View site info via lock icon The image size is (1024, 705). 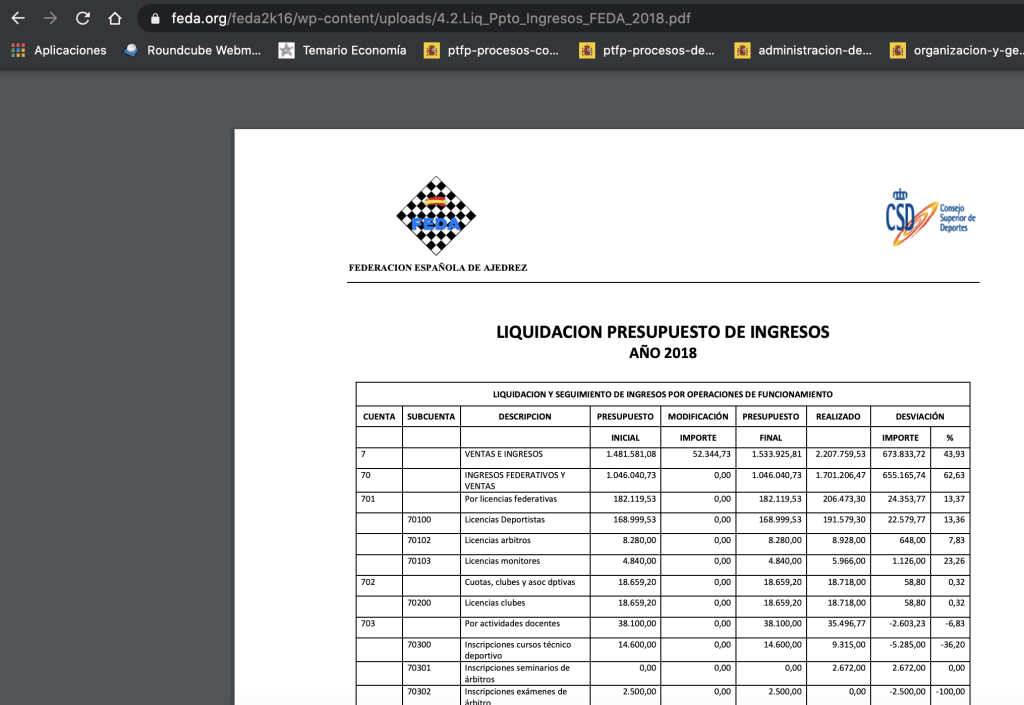click(154, 18)
